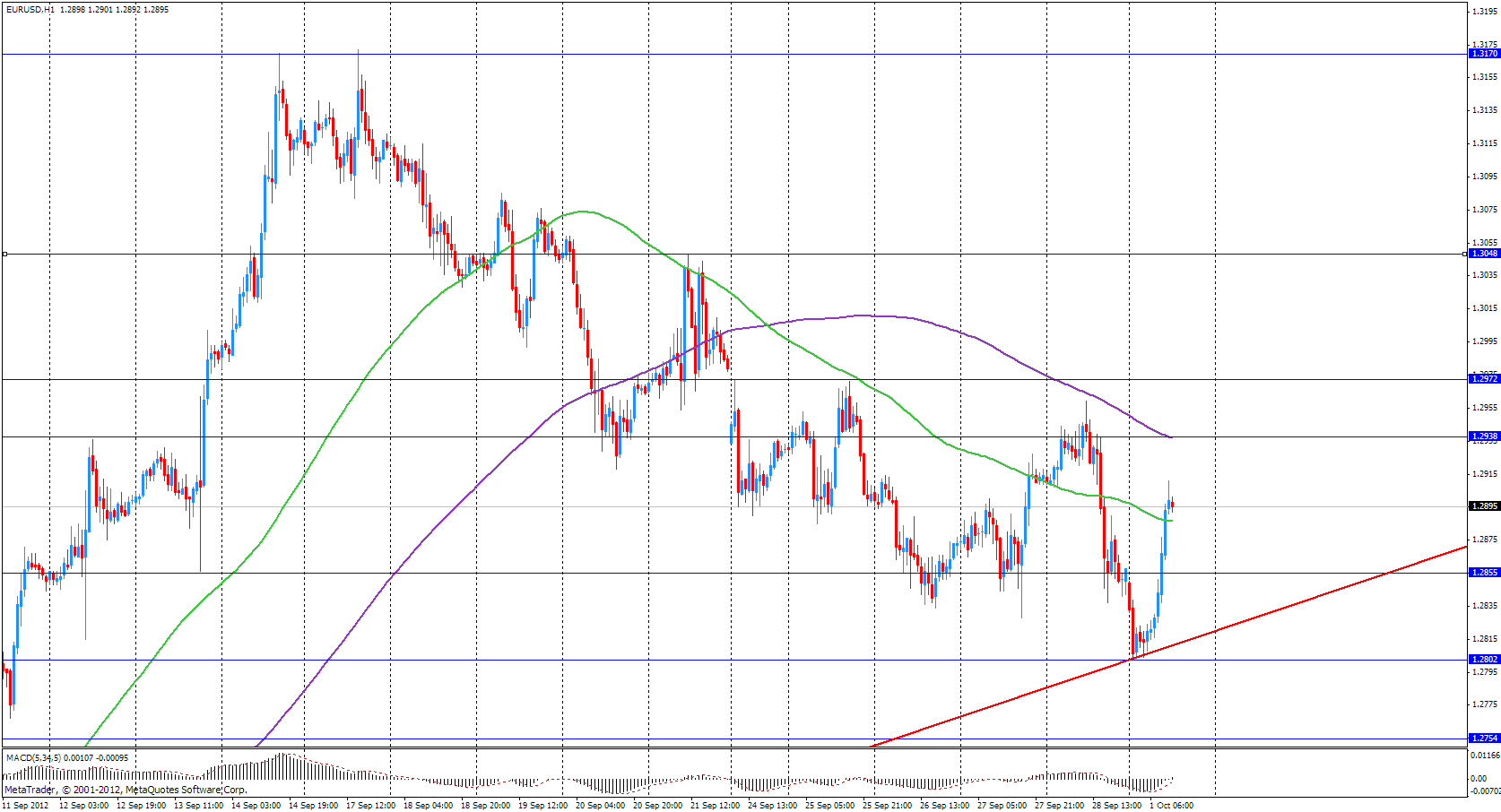This screenshot has height=812, width=1501.
Task: Select the 1.2754 bottom price level label
Action: [x=1485, y=739]
